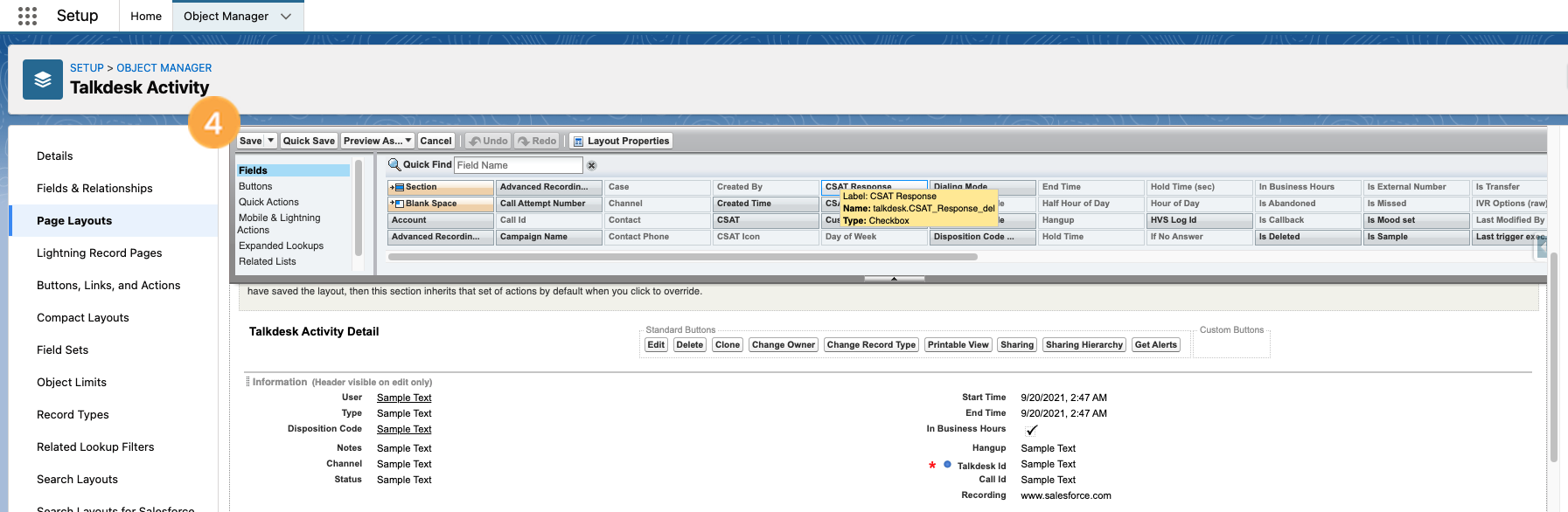The height and width of the screenshot is (512, 1568).
Task: Select the Created Time palette field
Action: 766,204
